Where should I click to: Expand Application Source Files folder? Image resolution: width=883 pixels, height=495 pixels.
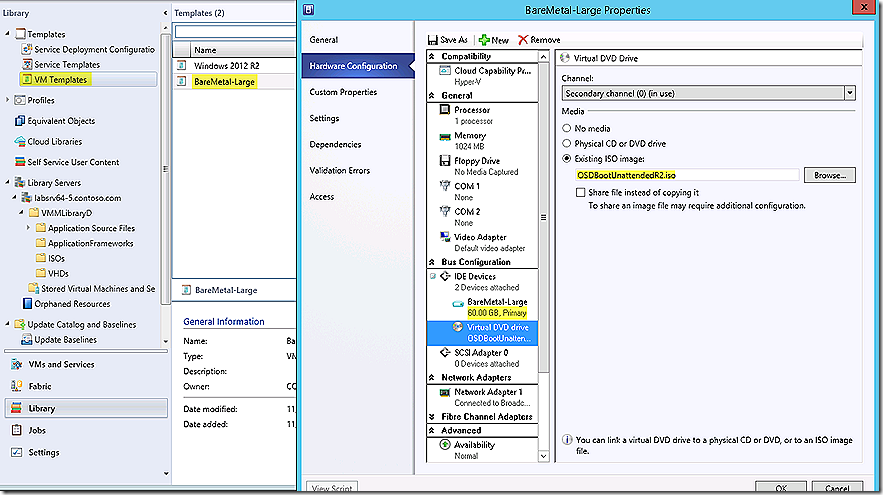pyautogui.click(x=28, y=228)
